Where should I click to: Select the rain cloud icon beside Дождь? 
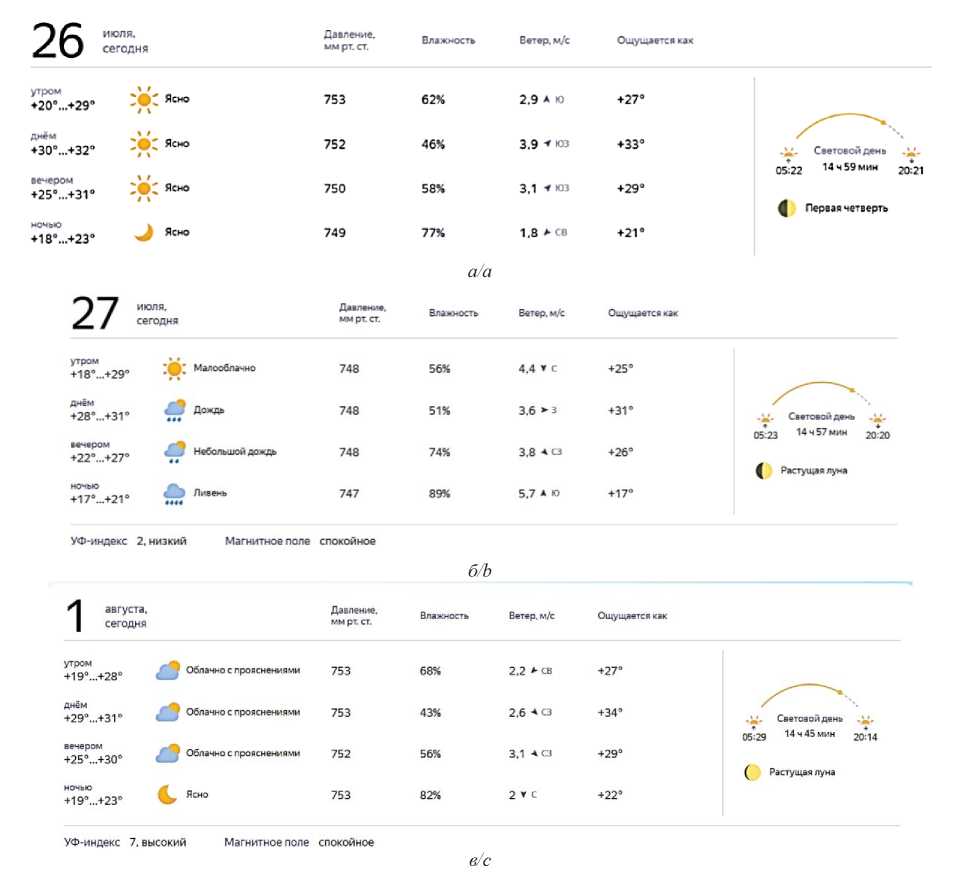174,410
